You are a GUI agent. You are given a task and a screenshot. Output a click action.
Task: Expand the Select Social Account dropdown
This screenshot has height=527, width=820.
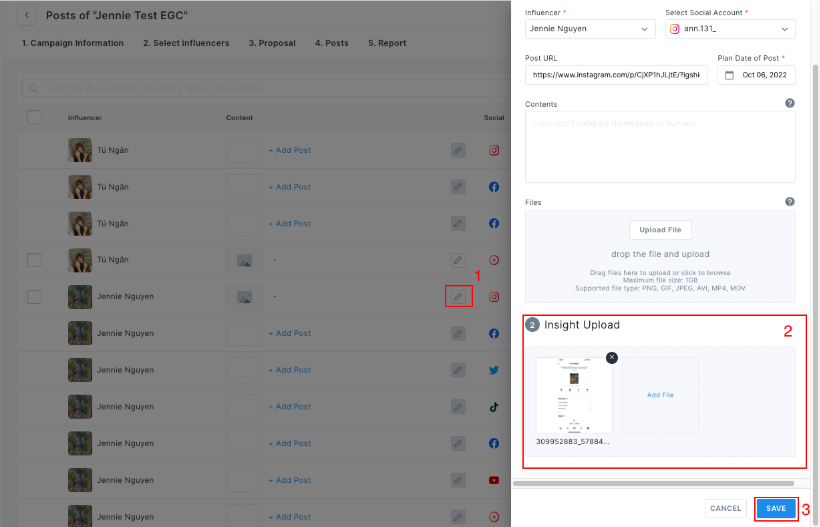coord(730,29)
